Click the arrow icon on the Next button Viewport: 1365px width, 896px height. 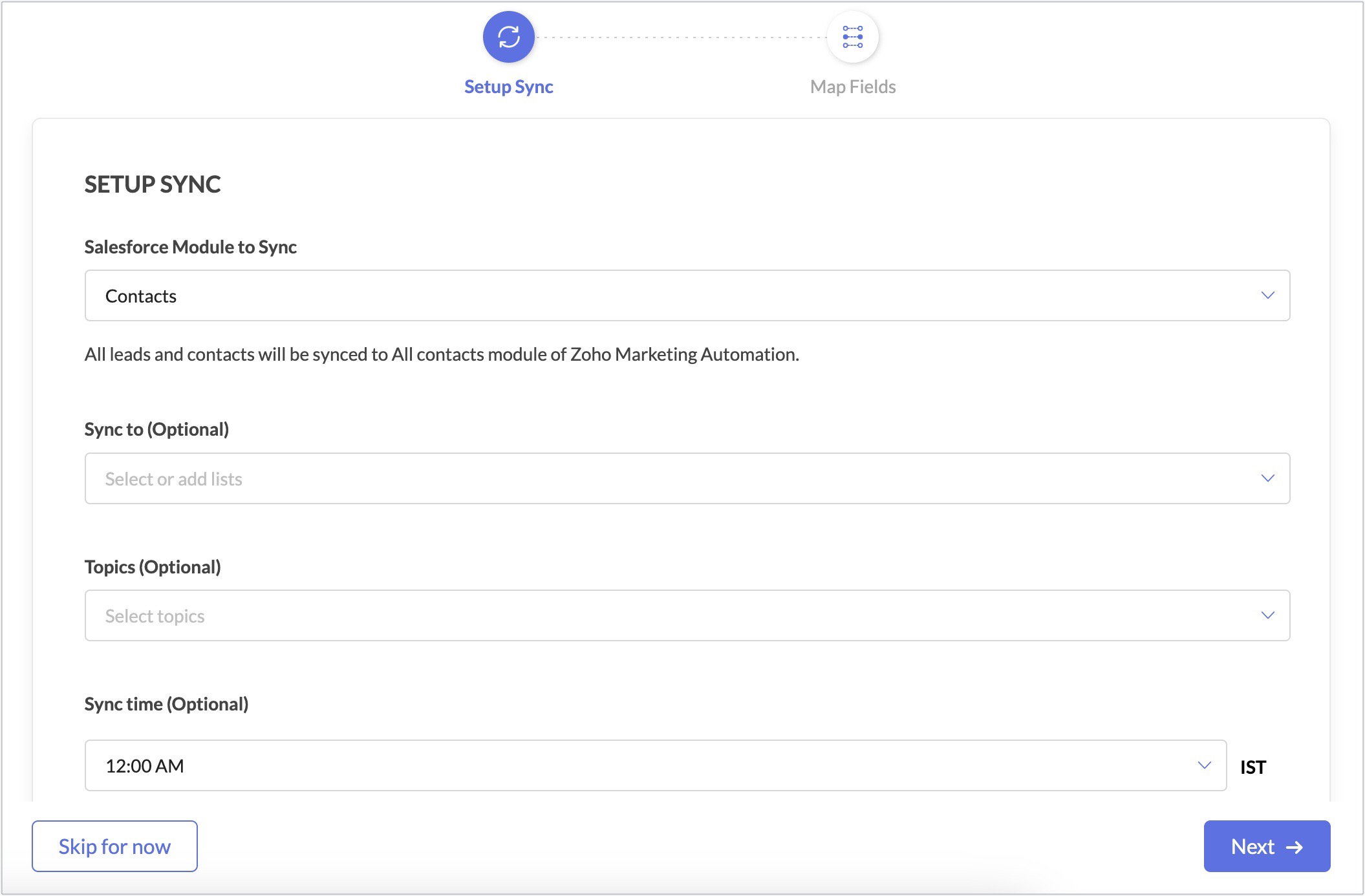(1295, 847)
